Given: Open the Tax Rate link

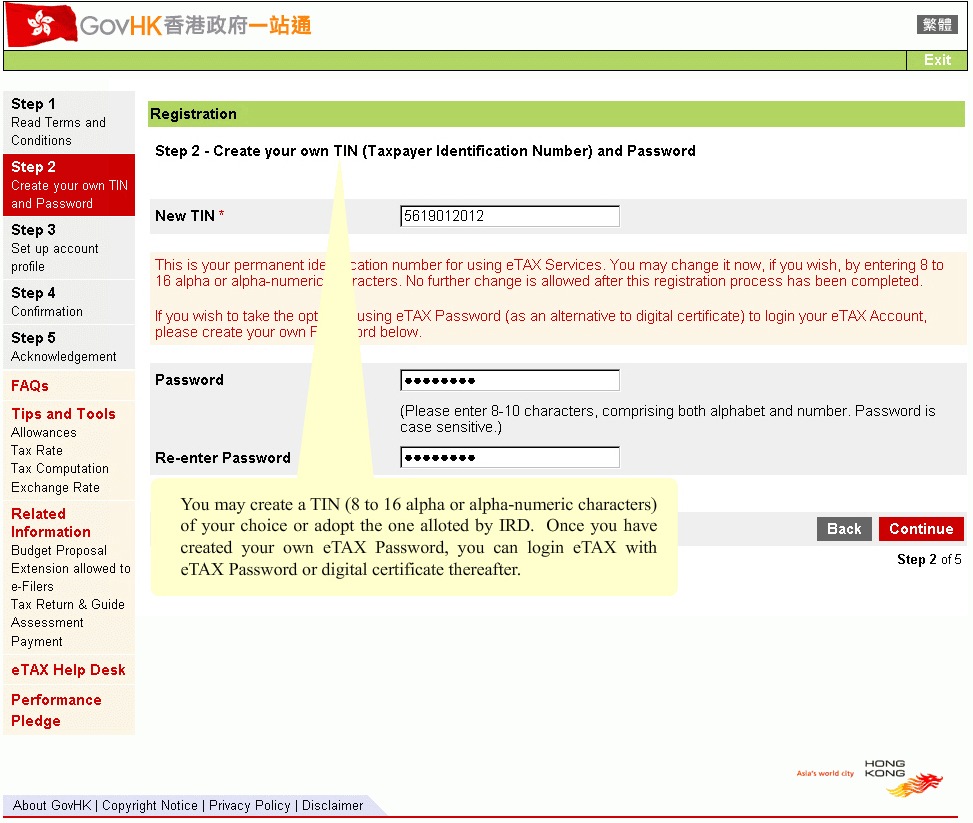Looking at the screenshot, I should click(x=37, y=451).
